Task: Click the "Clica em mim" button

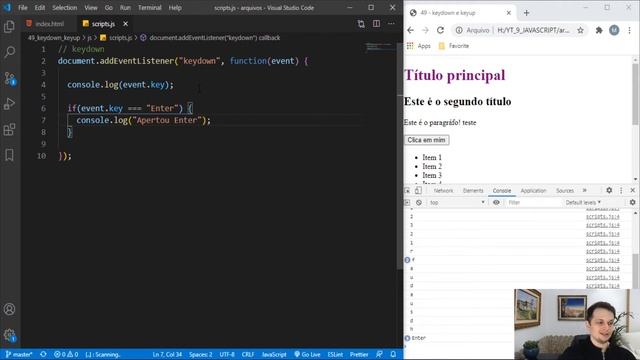Action: tap(427, 140)
